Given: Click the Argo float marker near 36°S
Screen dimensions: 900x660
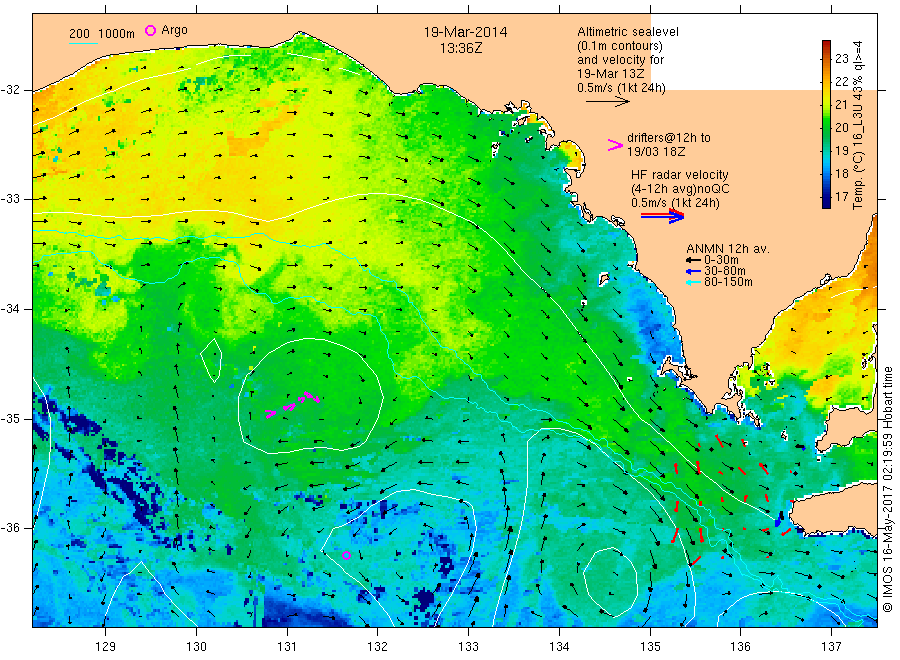Looking at the screenshot, I should tap(346, 555).
